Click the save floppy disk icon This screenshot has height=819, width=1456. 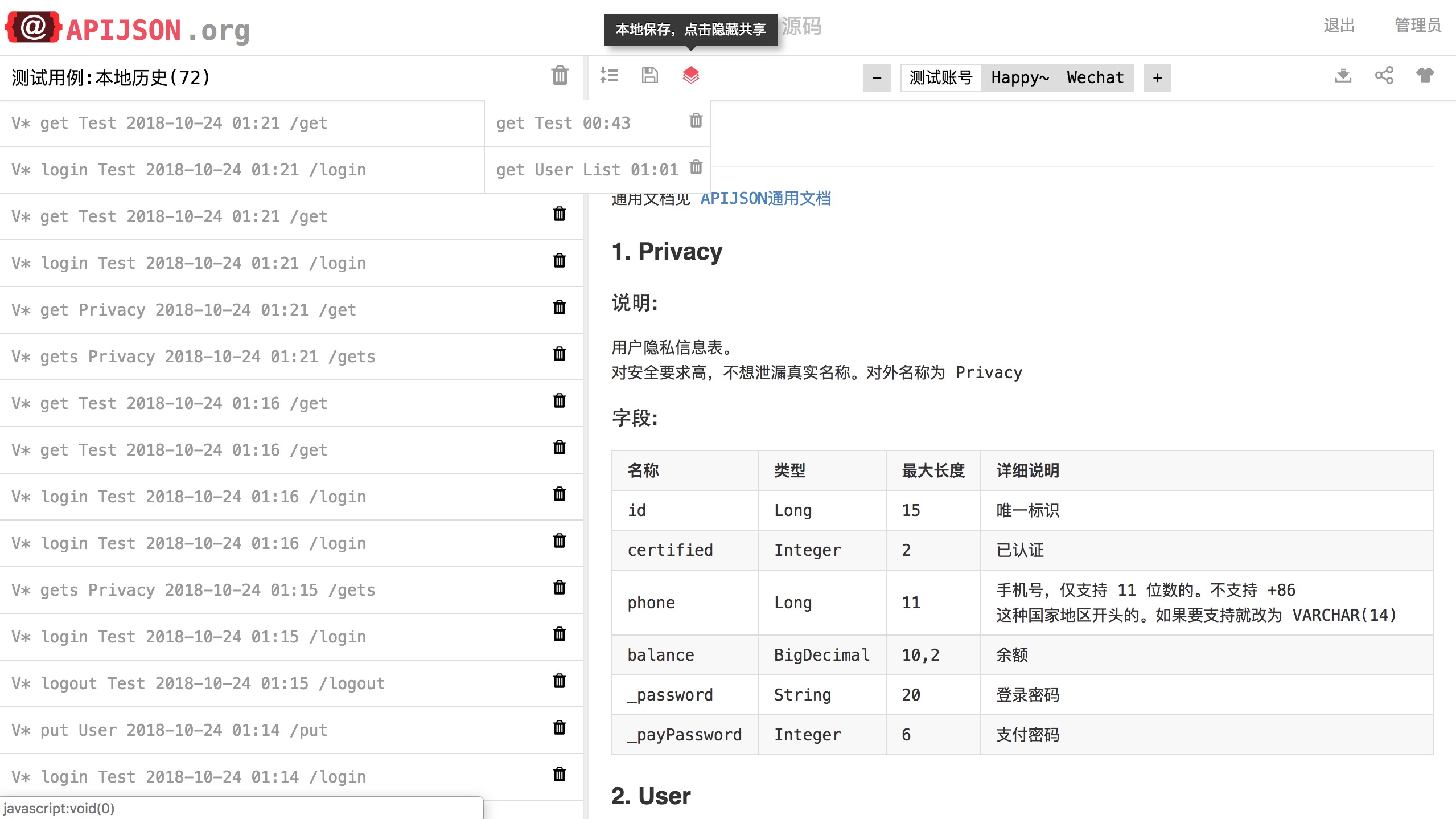coord(649,76)
